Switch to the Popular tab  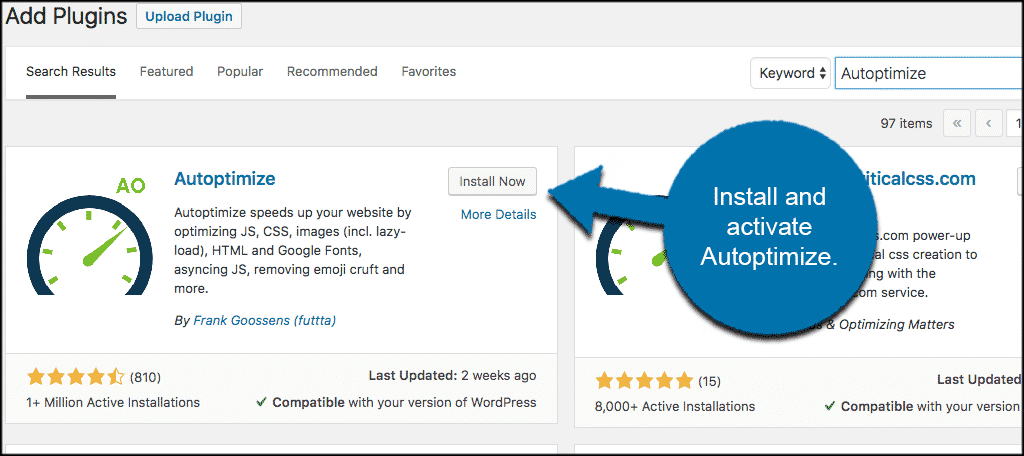click(x=240, y=72)
